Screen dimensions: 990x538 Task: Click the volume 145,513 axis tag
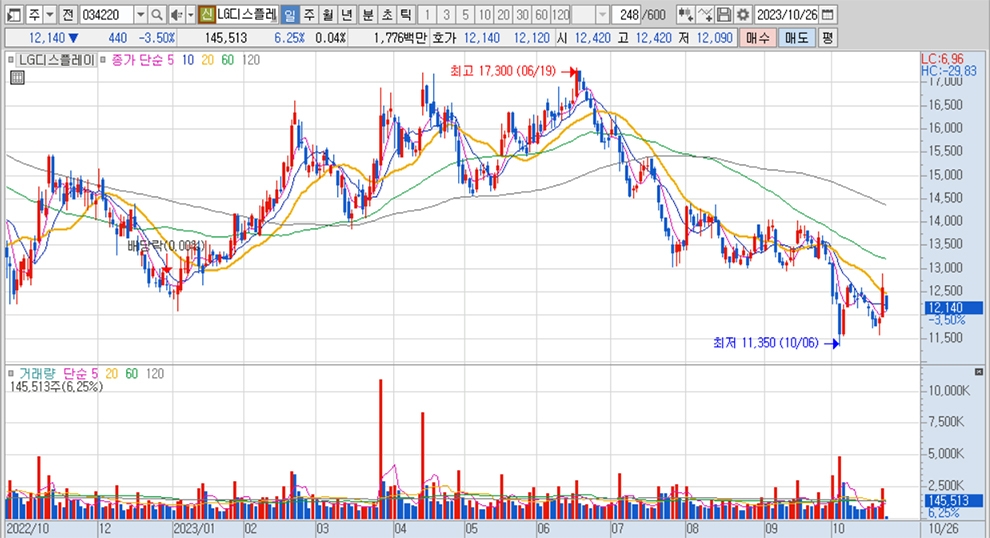[953, 501]
